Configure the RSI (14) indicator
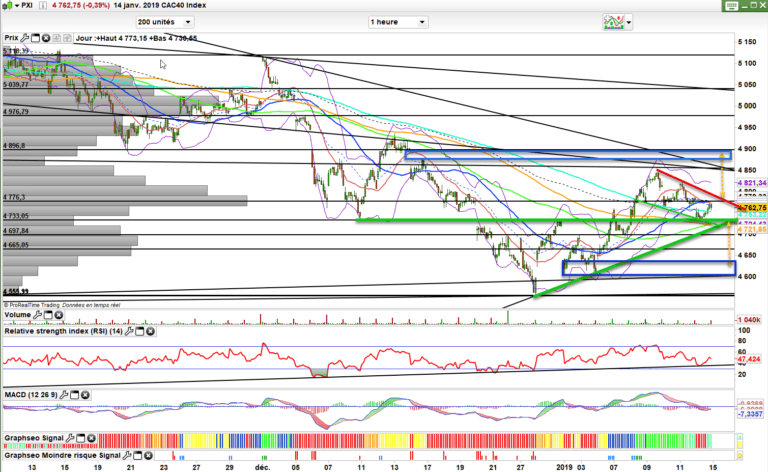 pyautogui.click(x=127, y=330)
